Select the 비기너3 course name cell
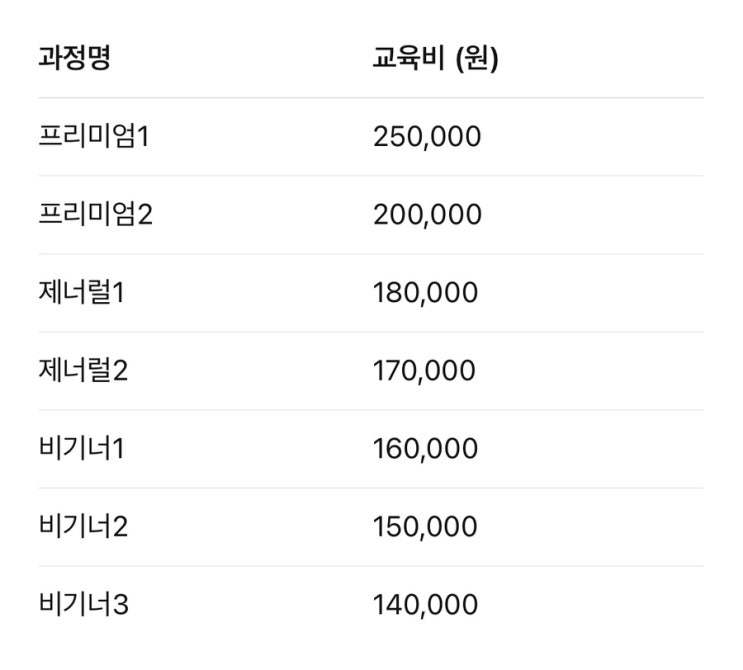Image resolution: width=743 pixels, height=670 pixels. pos(84,605)
